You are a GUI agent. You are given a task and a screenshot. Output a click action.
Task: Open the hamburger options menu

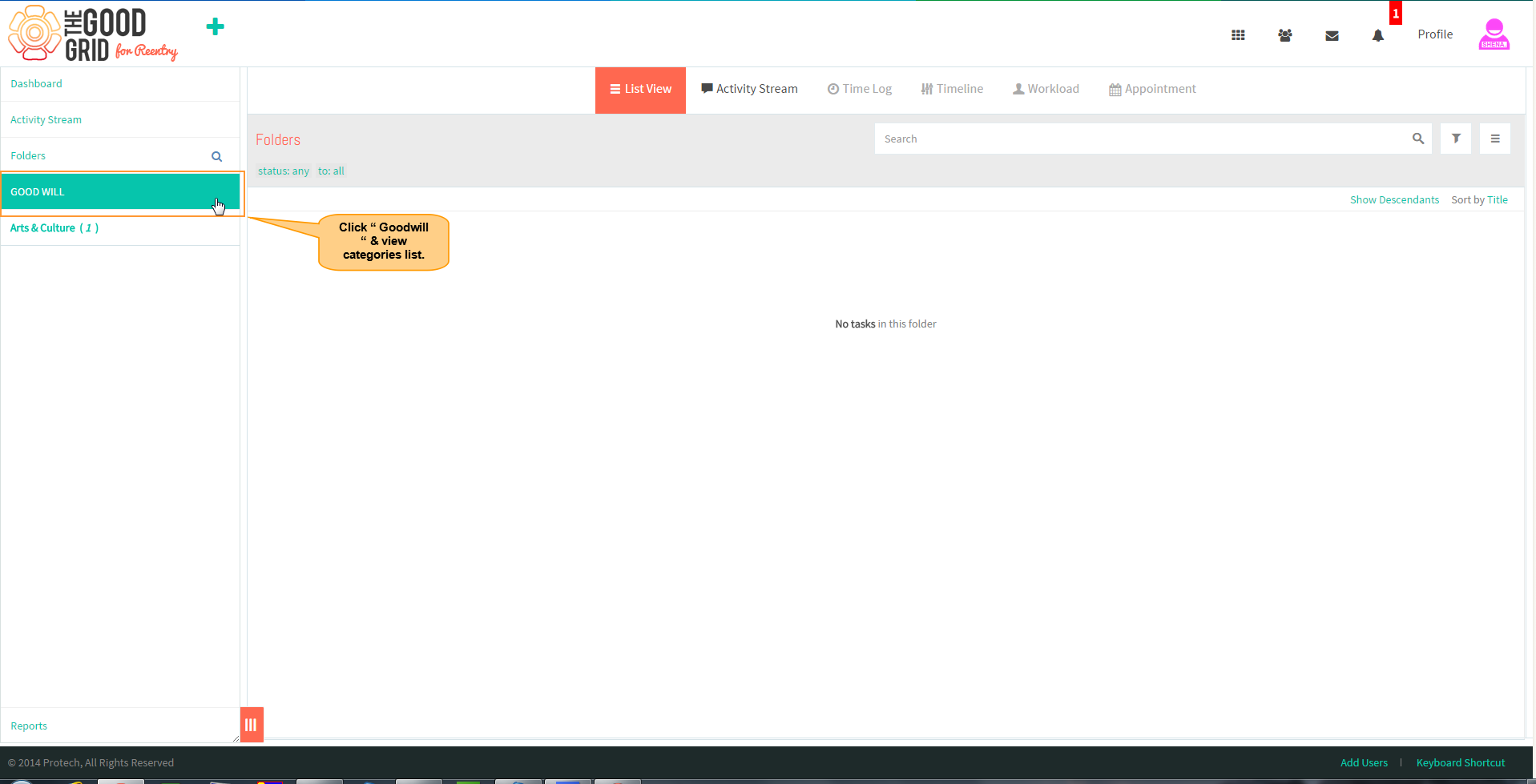tap(1495, 139)
